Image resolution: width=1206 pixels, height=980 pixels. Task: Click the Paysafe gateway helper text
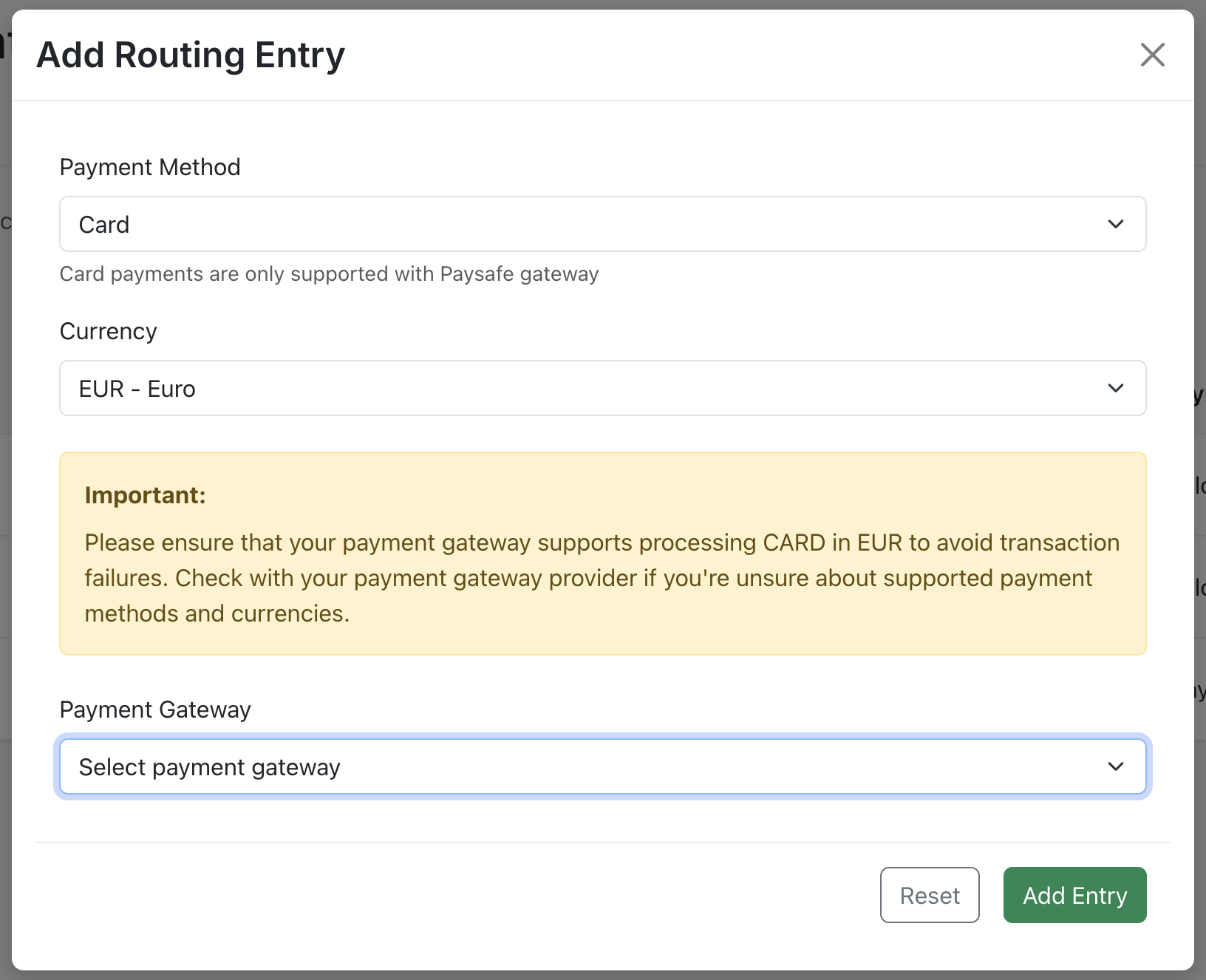[329, 273]
